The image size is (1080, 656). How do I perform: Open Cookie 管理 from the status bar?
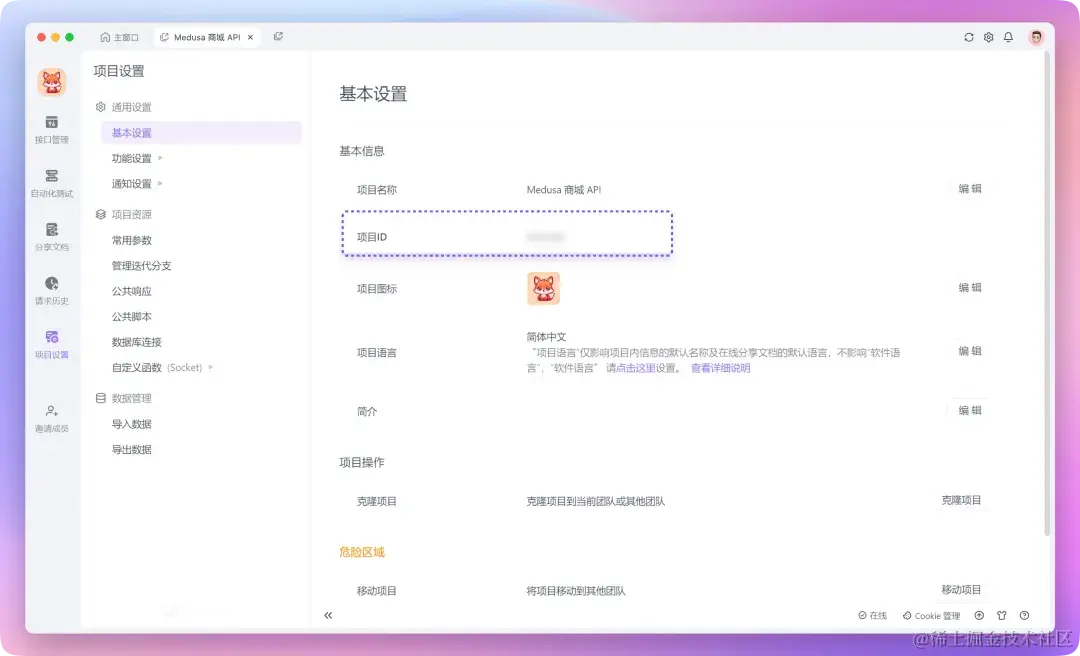930,615
